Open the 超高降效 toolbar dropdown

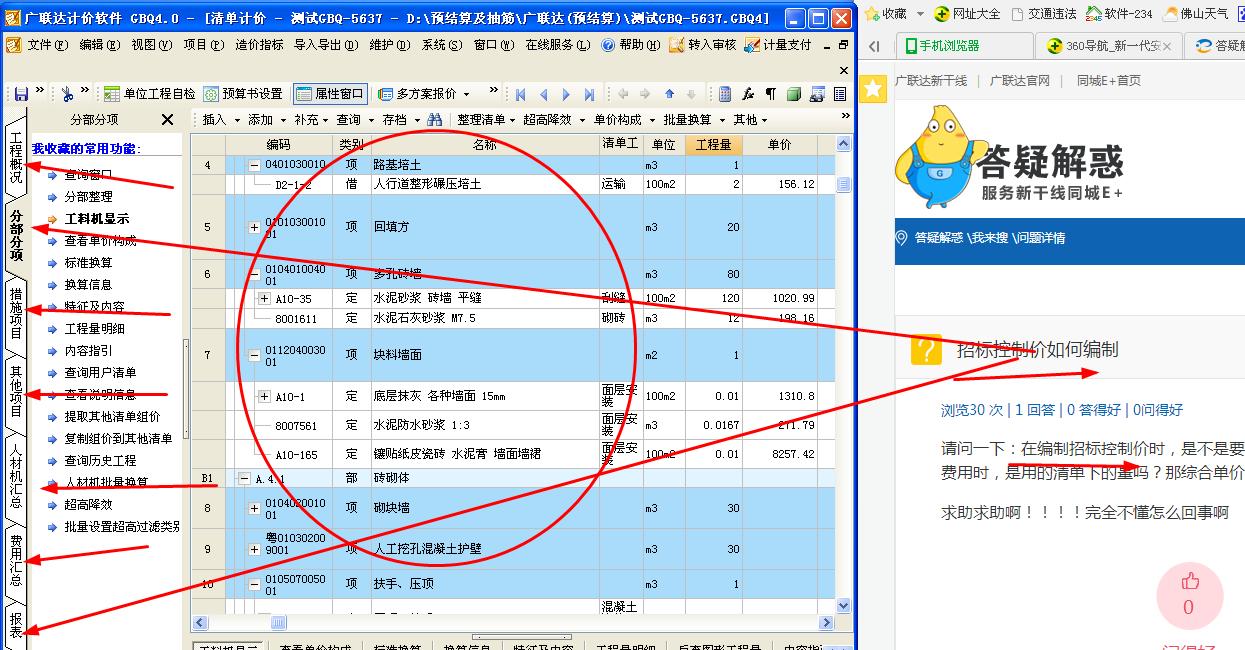[553, 120]
